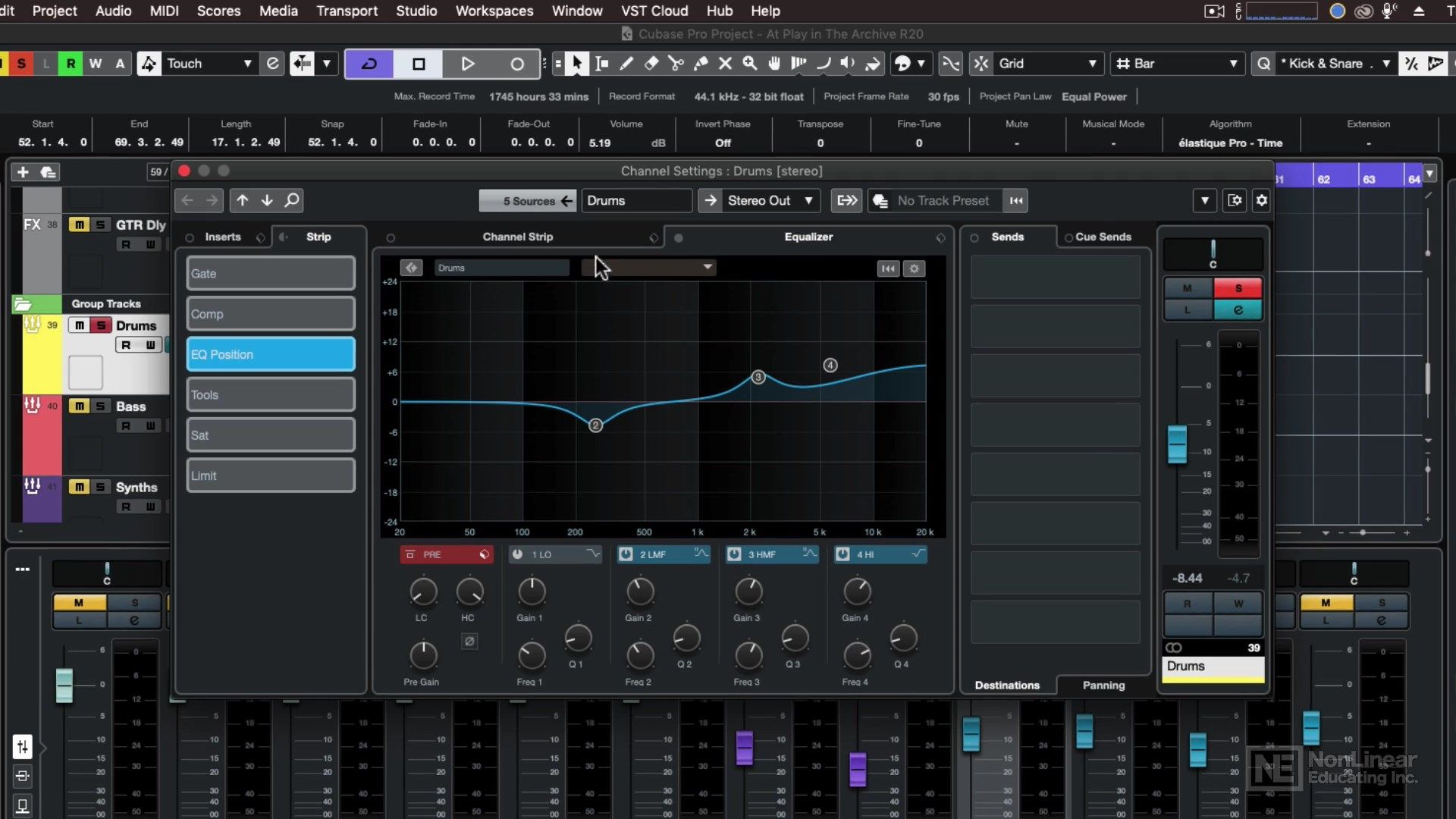Click the Gain 2 knob
The image size is (1456, 819).
(x=639, y=591)
